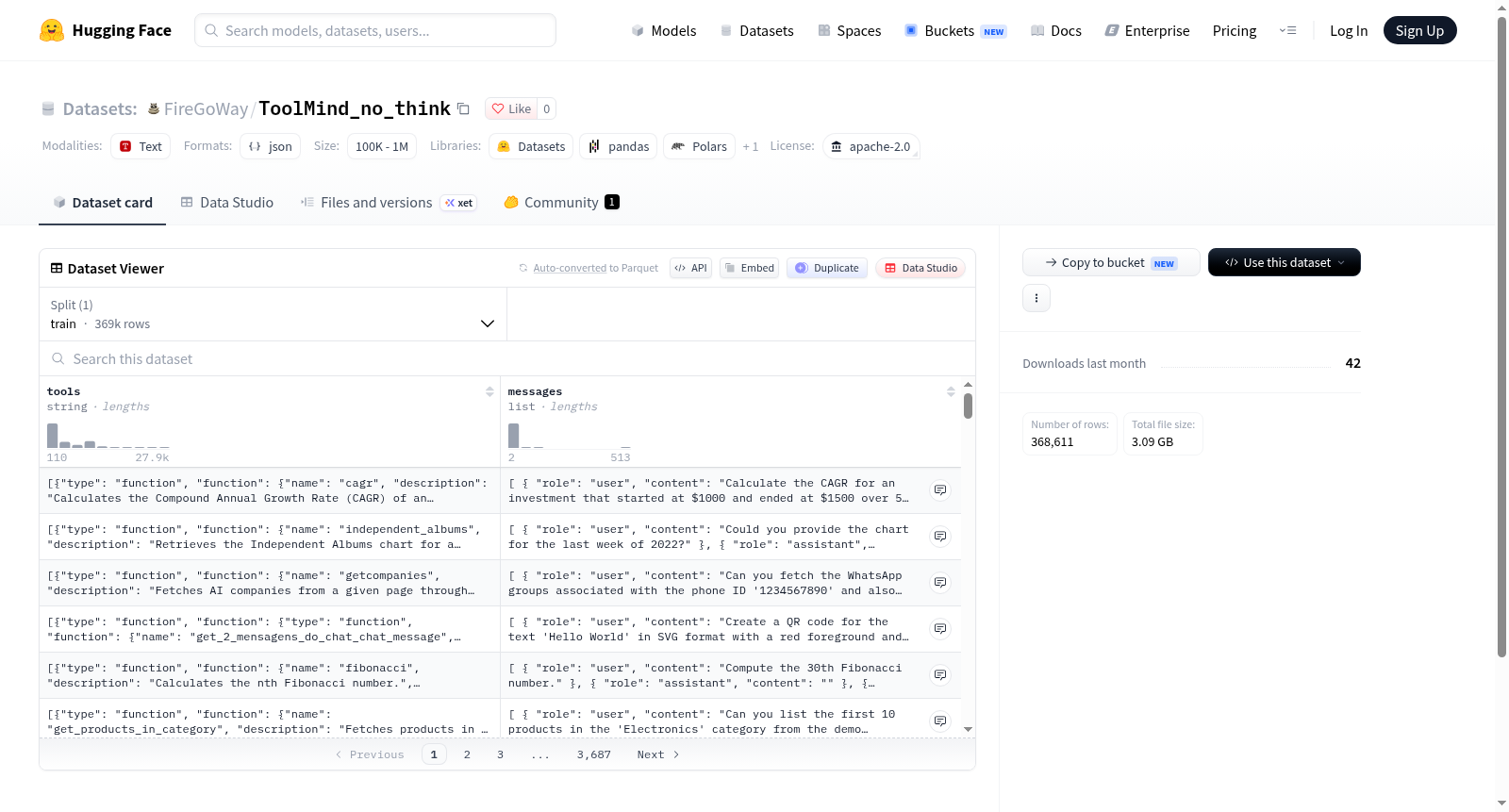Viewport: 1509px width, 812px height.
Task: Open Spaces in the top navigation
Action: 849,30
